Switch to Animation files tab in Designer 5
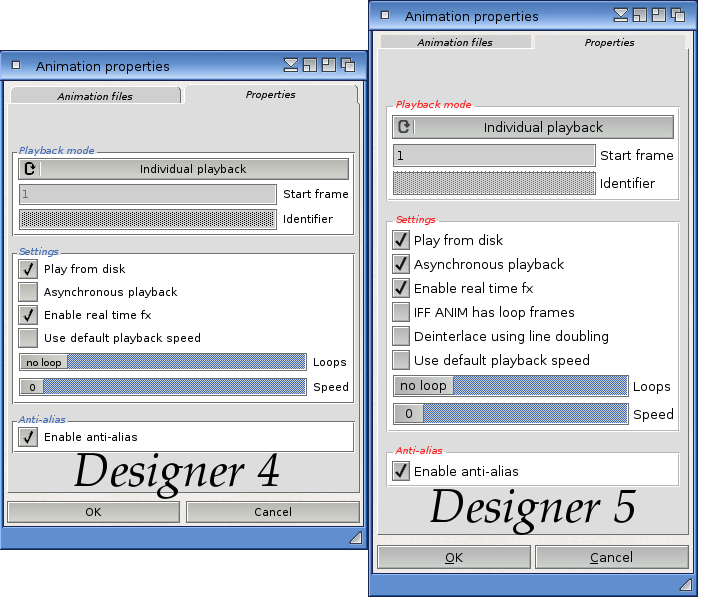 (x=455, y=42)
